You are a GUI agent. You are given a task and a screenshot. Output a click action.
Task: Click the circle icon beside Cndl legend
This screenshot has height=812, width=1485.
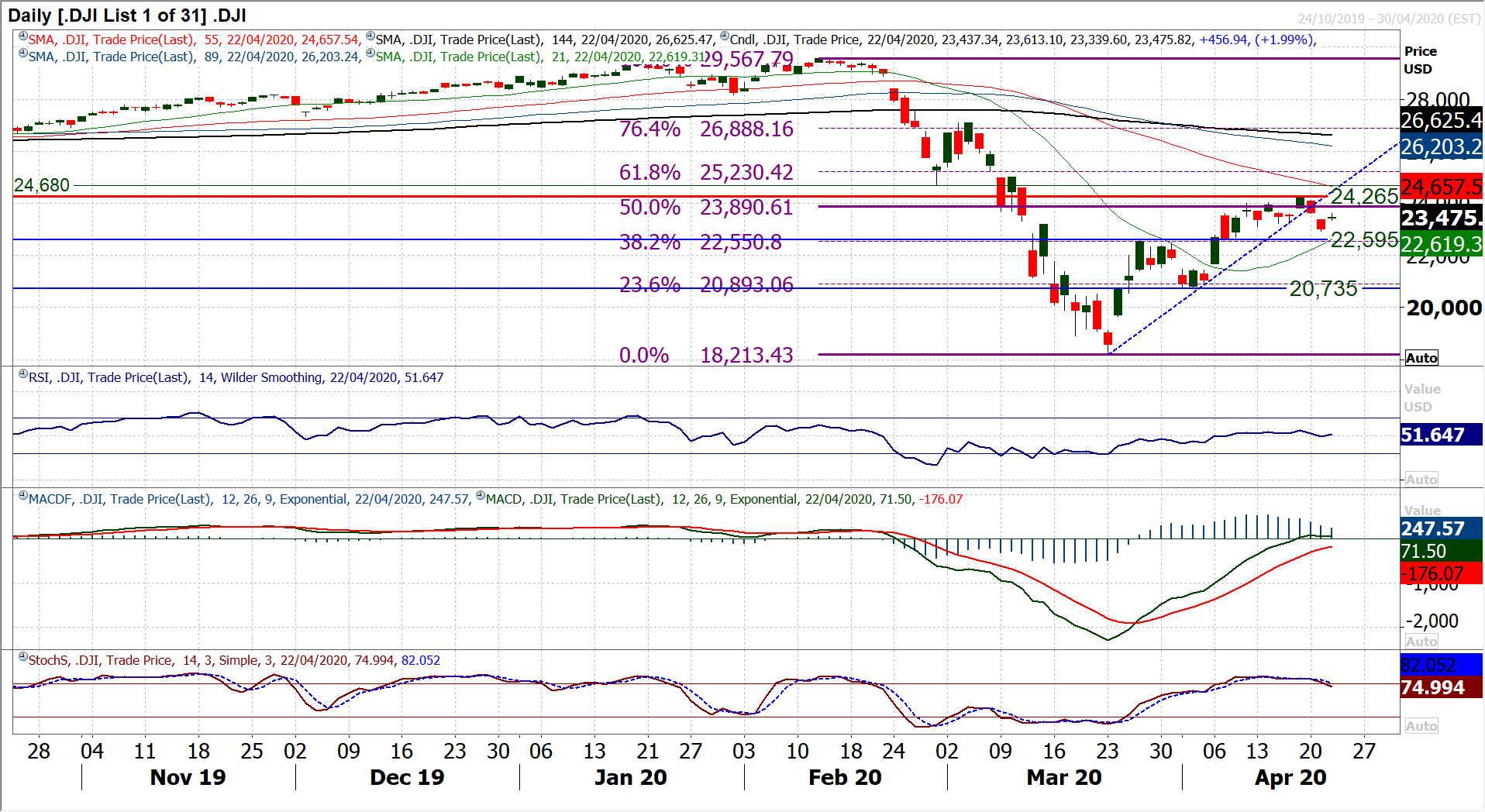tap(725, 36)
